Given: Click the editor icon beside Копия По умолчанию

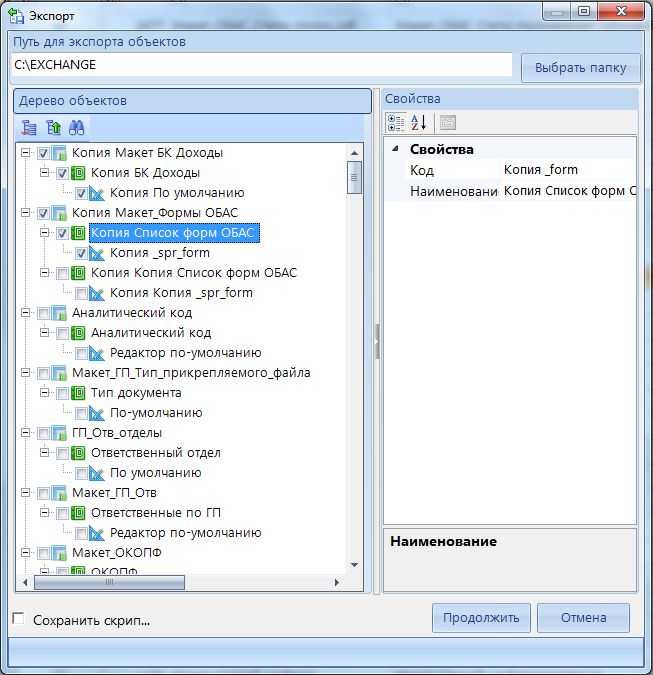Looking at the screenshot, I should click(97, 193).
